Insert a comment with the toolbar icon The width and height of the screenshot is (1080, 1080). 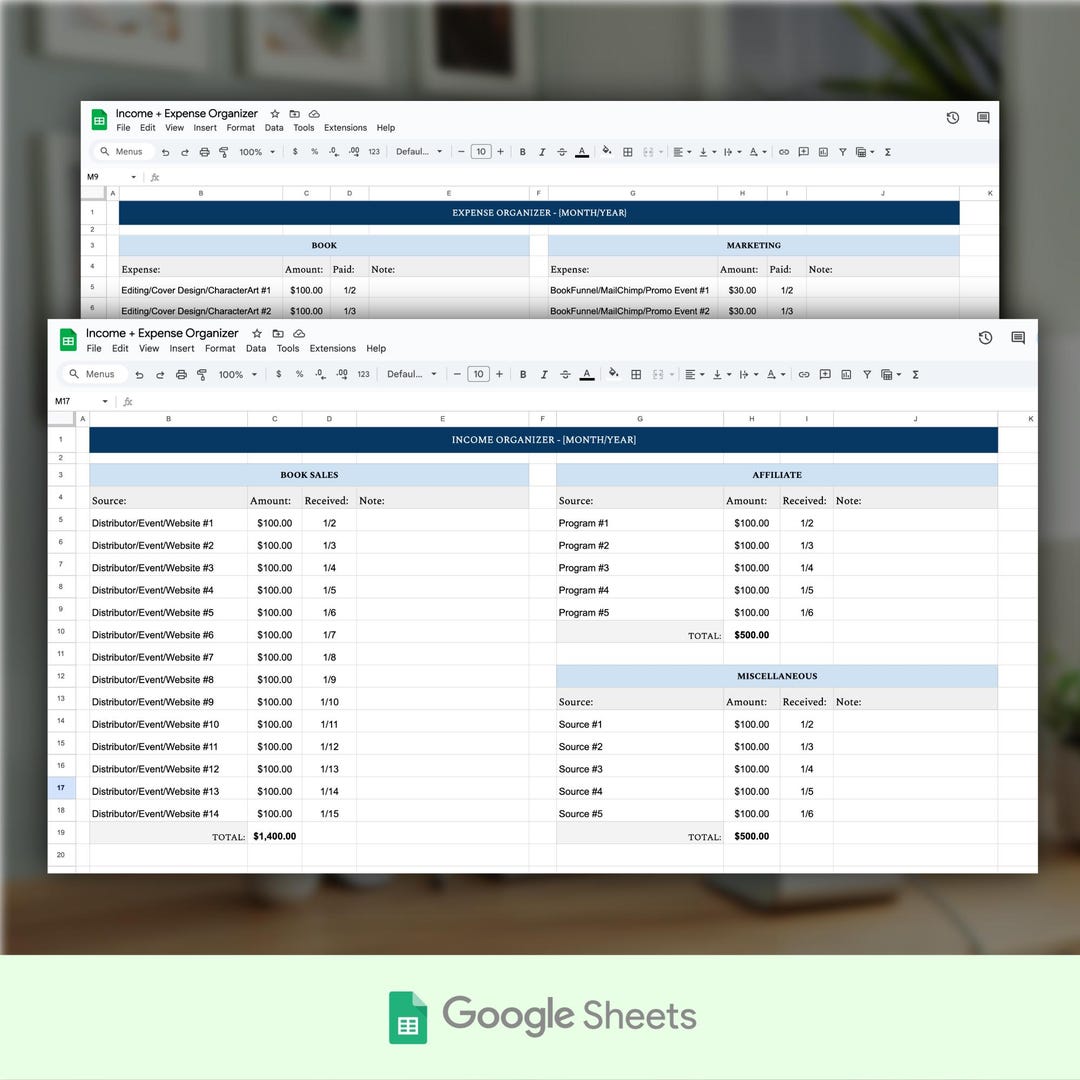tap(825, 374)
